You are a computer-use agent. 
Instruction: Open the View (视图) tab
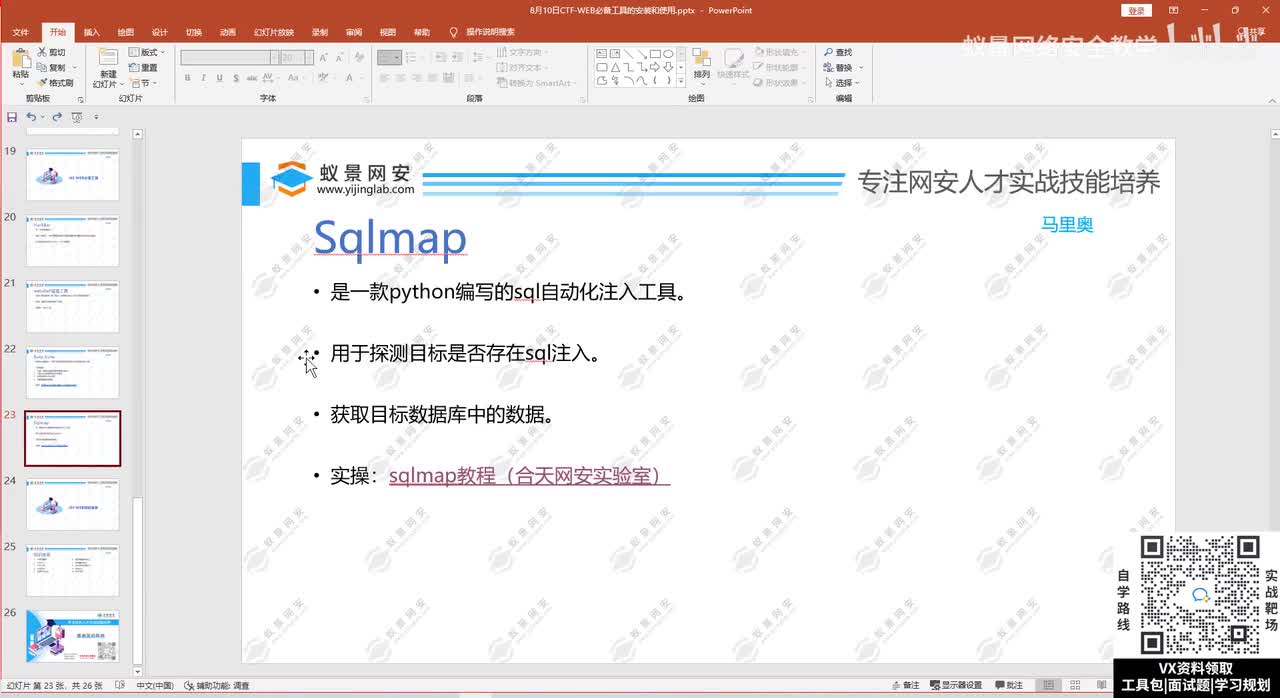(x=387, y=32)
